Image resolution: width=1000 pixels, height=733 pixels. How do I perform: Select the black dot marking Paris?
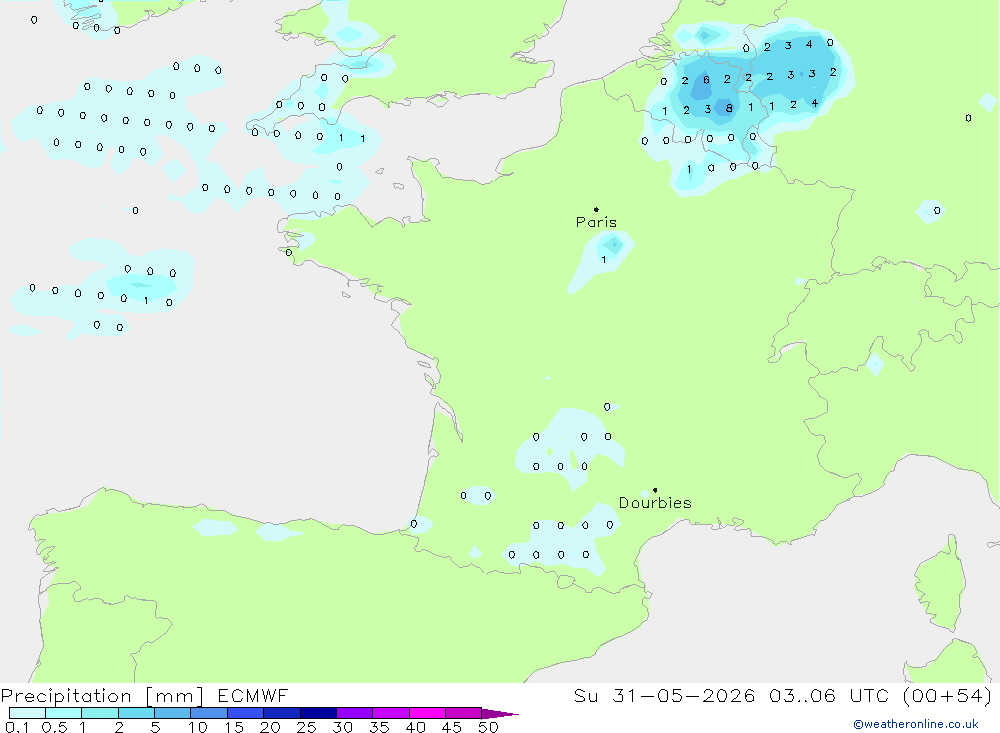[x=596, y=209]
